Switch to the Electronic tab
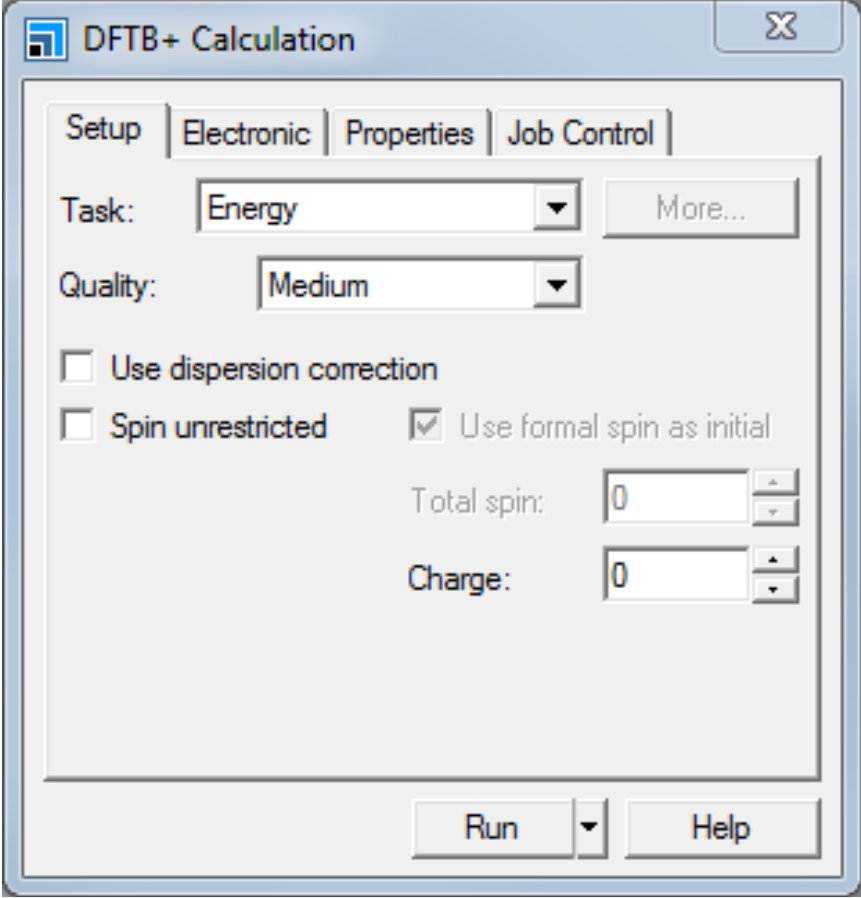This screenshot has width=861, height=898. point(246,133)
